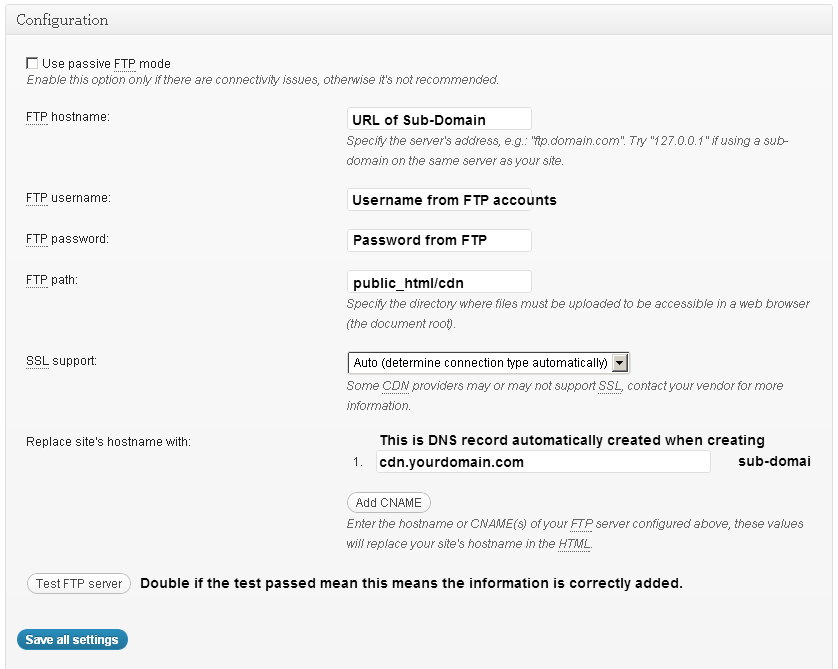Viewport: 838px width, 669px height.
Task: Click the FTP path field showing public_html/cdn
Action: tap(438, 281)
